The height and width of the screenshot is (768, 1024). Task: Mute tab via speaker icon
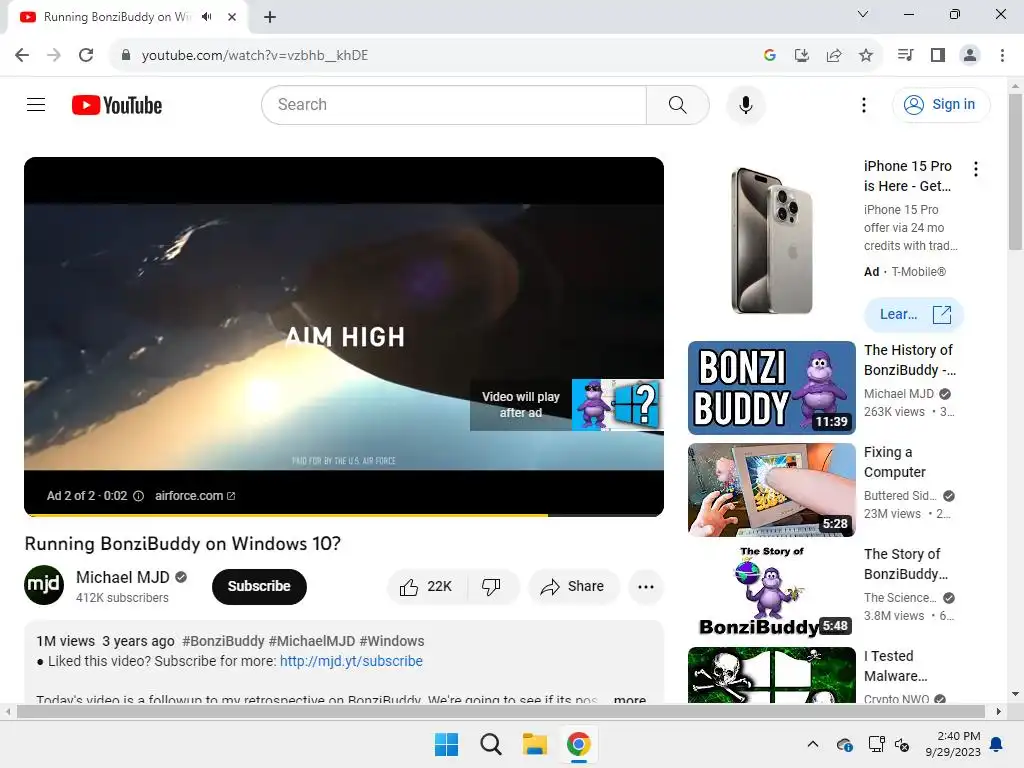pyautogui.click(x=207, y=16)
